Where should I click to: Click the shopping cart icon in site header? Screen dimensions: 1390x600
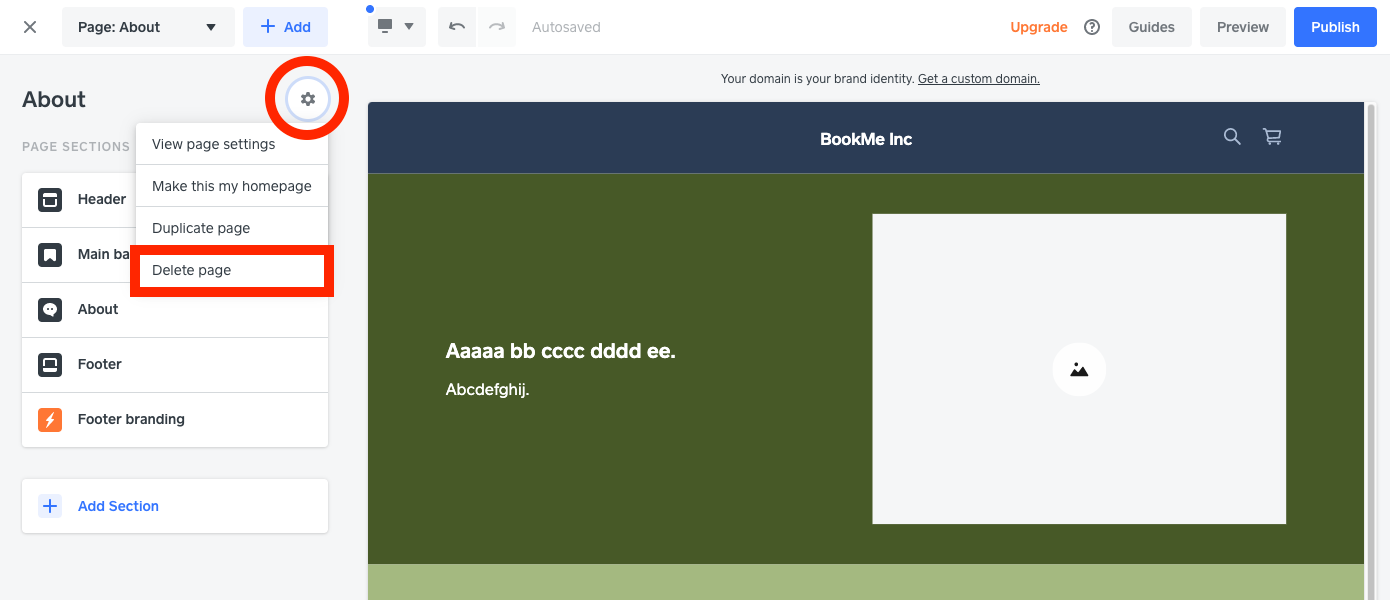[x=1272, y=137]
